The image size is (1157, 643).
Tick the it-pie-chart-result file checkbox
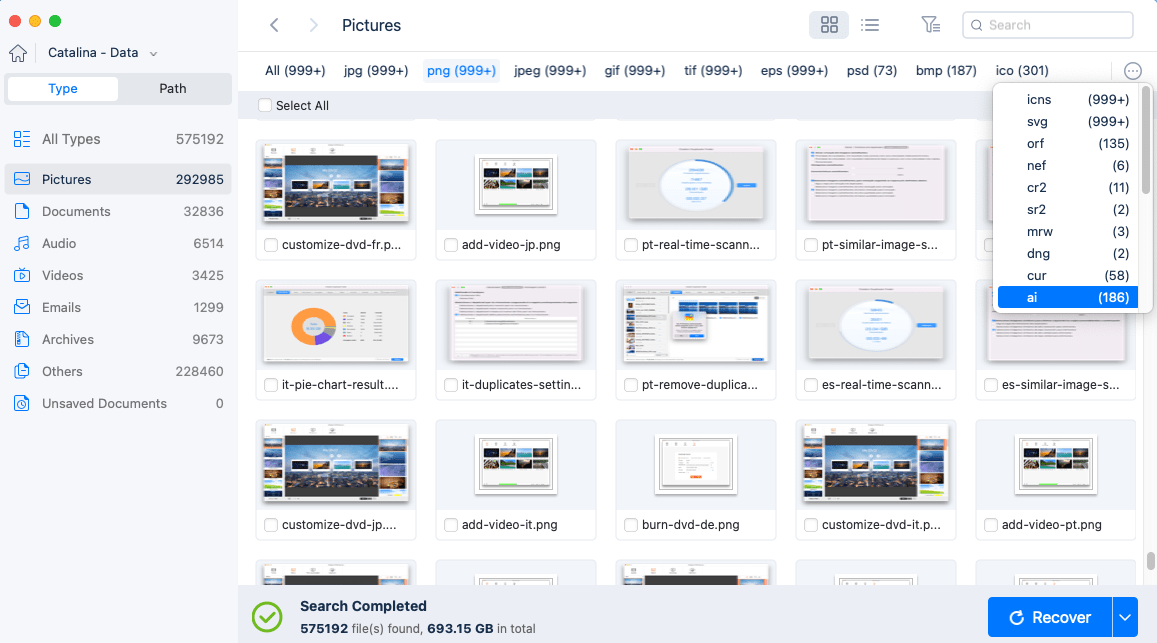(x=271, y=385)
